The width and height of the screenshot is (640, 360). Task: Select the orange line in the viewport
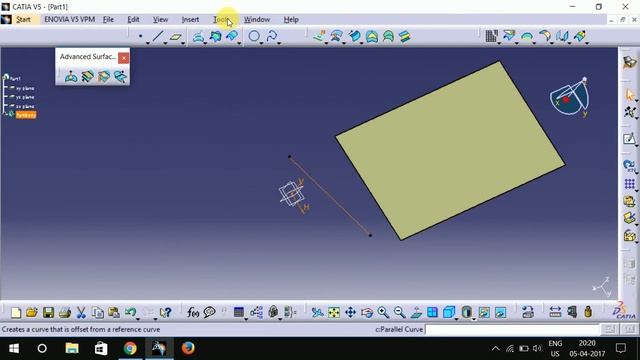(x=330, y=196)
